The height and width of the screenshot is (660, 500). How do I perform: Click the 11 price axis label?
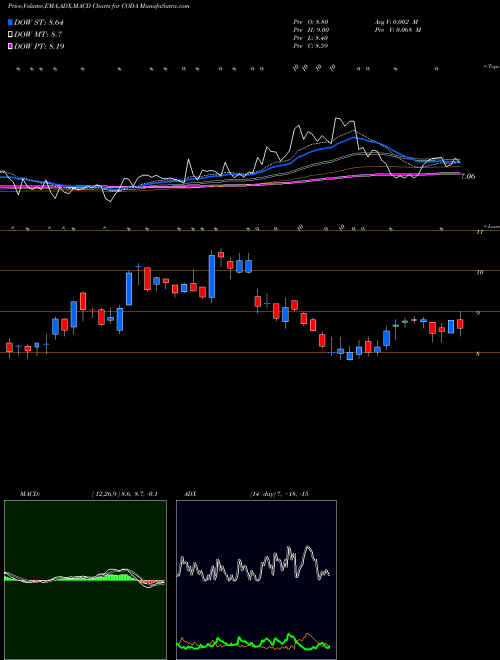coord(479,232)
